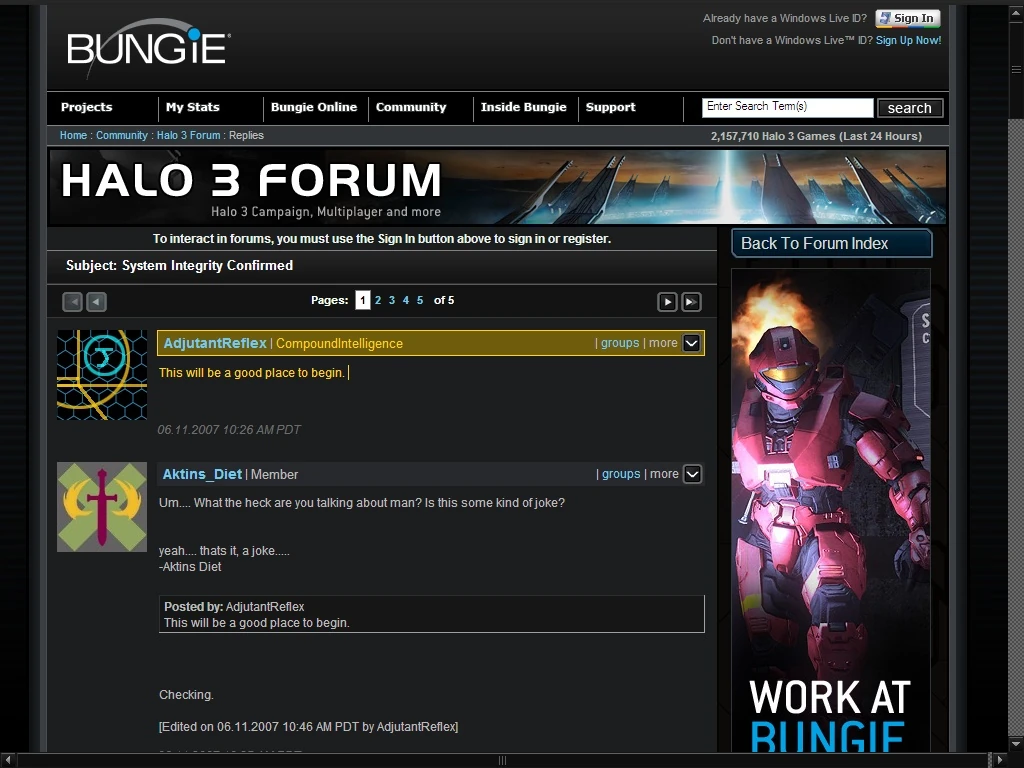Click the Halo 3 Forum banner
Viewport: 1024px width, 768px height.
498,187
